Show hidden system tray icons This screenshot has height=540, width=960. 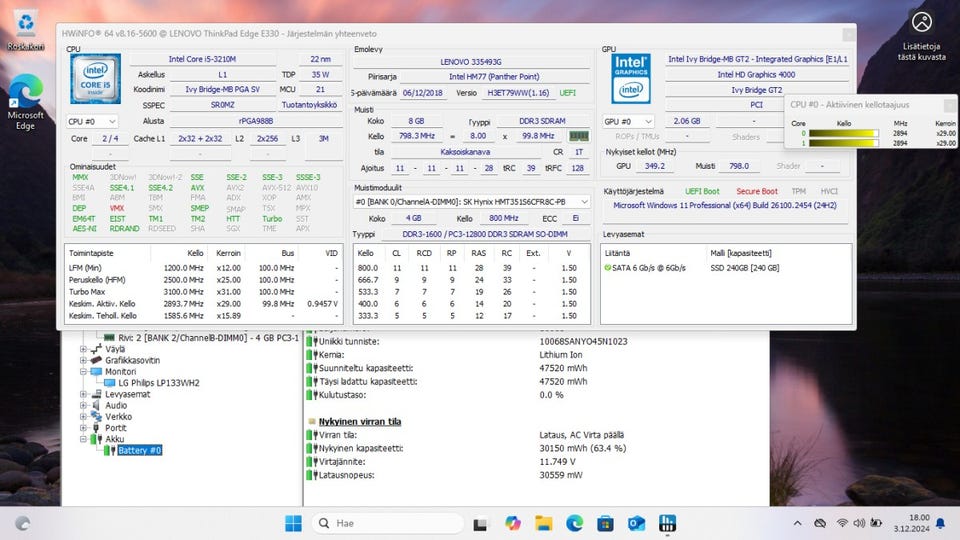tap(796, 523)
